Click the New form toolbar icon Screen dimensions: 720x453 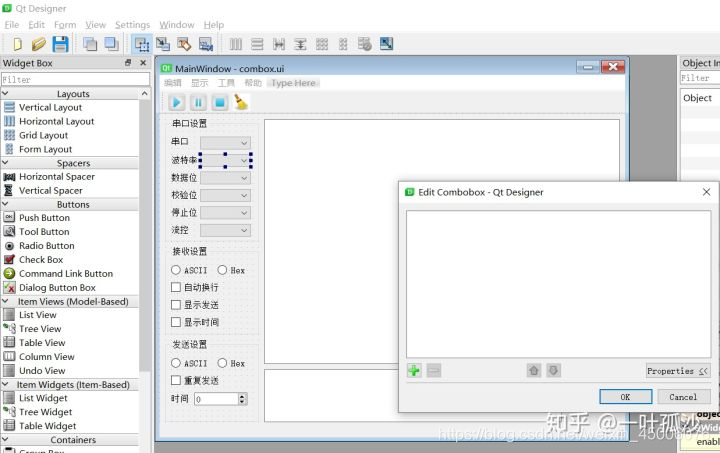(17, 44)
